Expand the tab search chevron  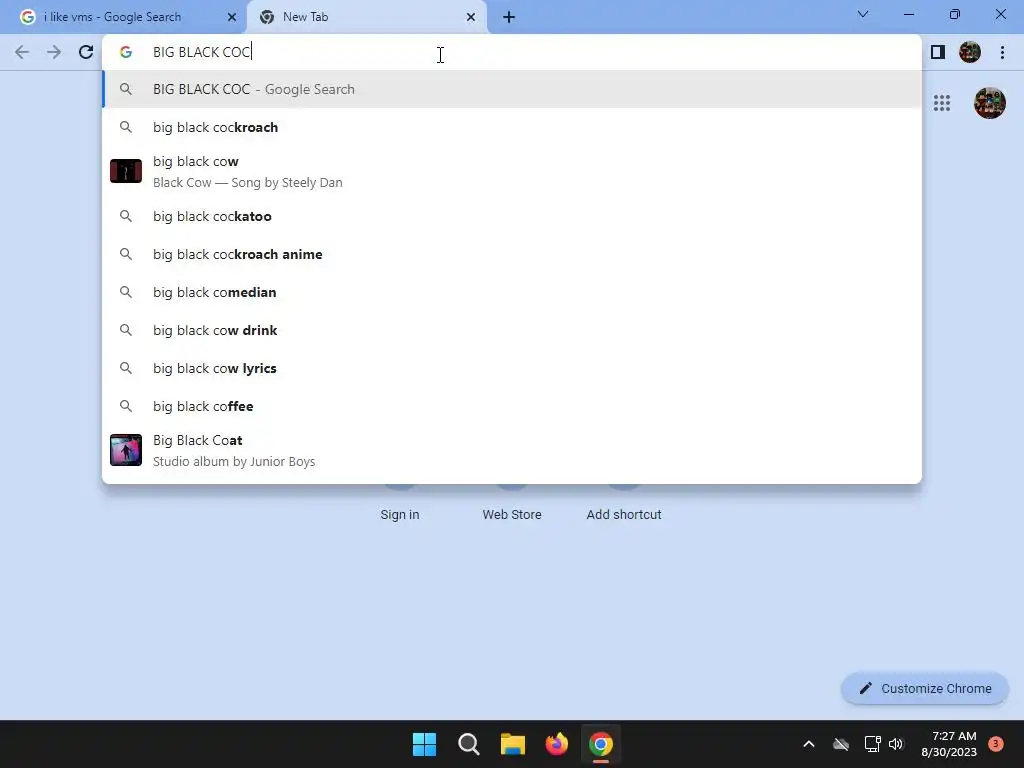863,14
